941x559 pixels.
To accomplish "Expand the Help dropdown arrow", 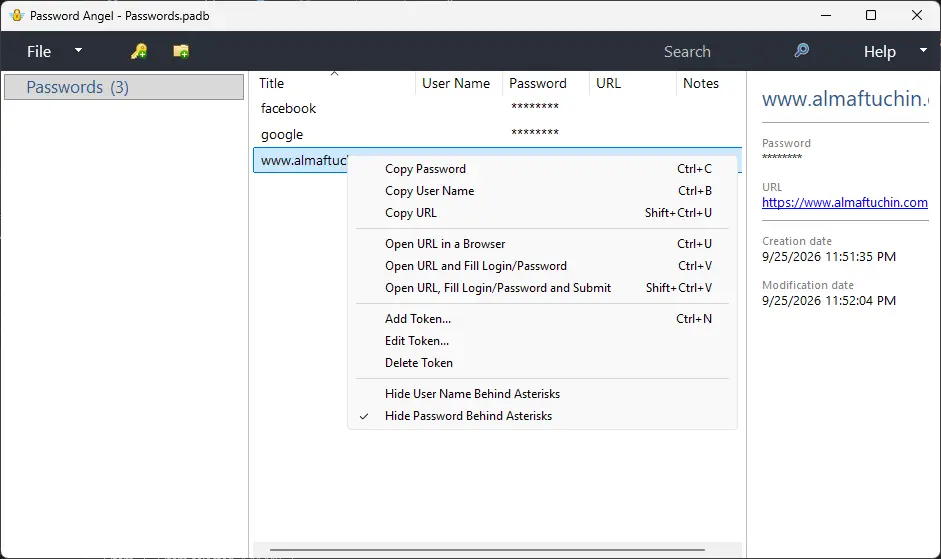I will pos(923,50).
